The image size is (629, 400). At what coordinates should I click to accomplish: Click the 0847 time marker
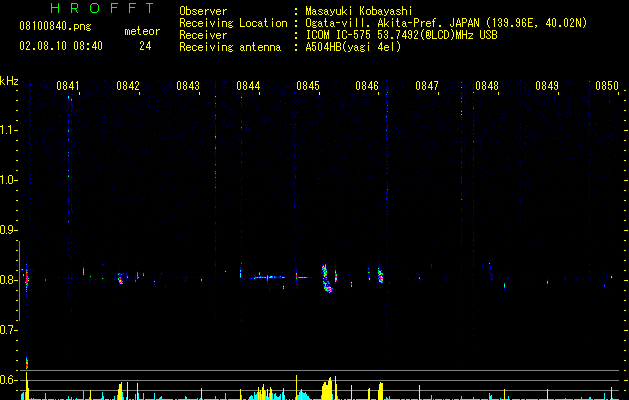(427, 86)
